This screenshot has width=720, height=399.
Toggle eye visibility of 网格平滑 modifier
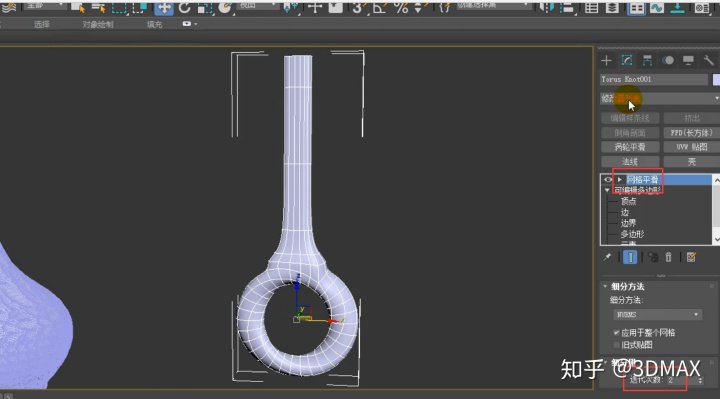click(x=608, y=180)
